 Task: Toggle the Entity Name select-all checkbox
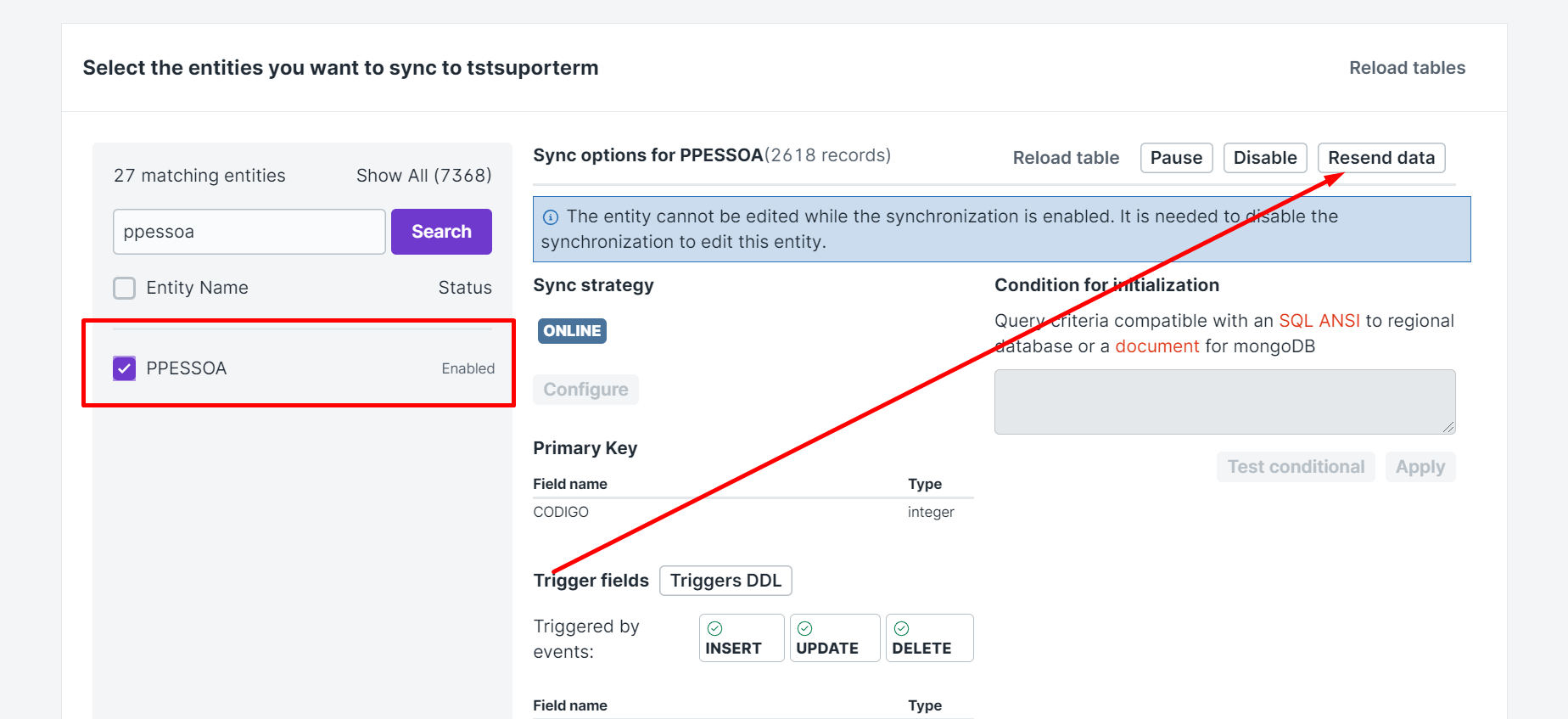point(125,289)
